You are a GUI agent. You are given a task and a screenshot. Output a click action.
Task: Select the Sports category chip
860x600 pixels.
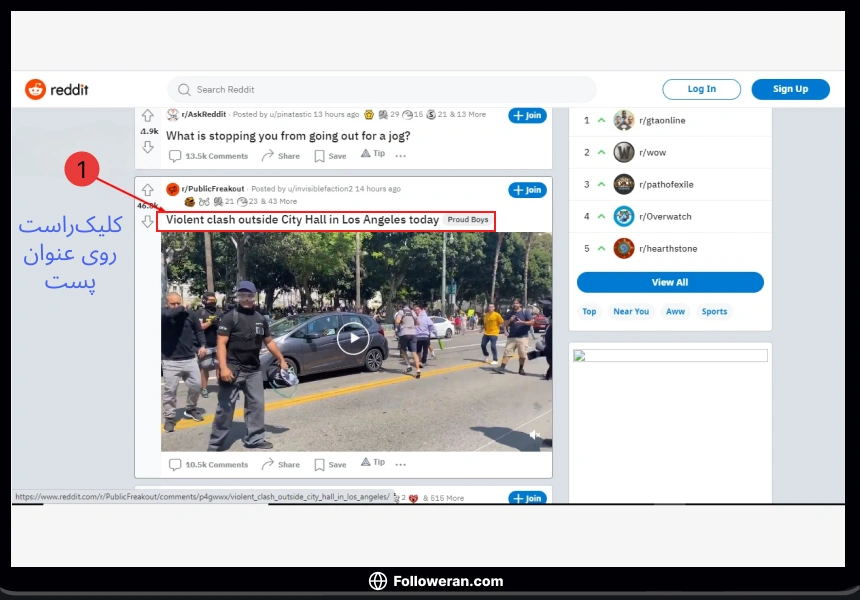pyautogui.click(x=714, y=311)
